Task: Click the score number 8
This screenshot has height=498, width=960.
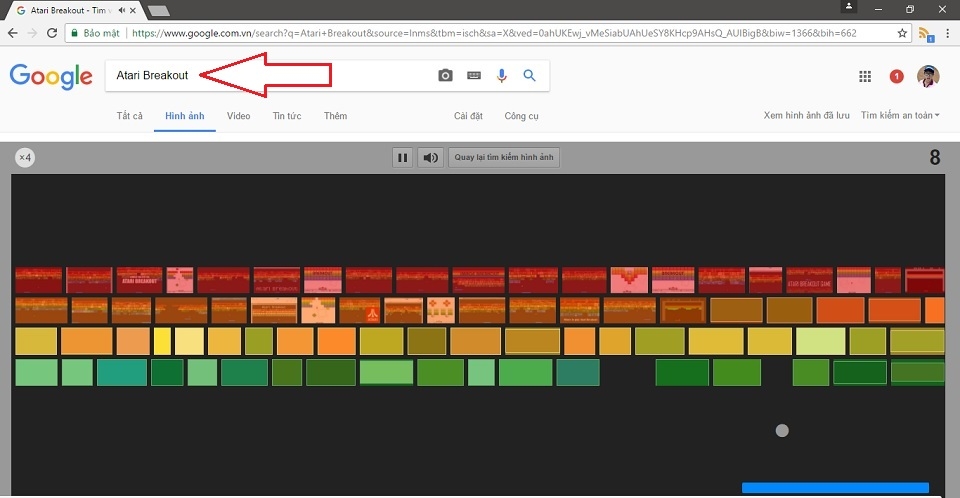Action: pyautogui.click(x=935, y=157)
